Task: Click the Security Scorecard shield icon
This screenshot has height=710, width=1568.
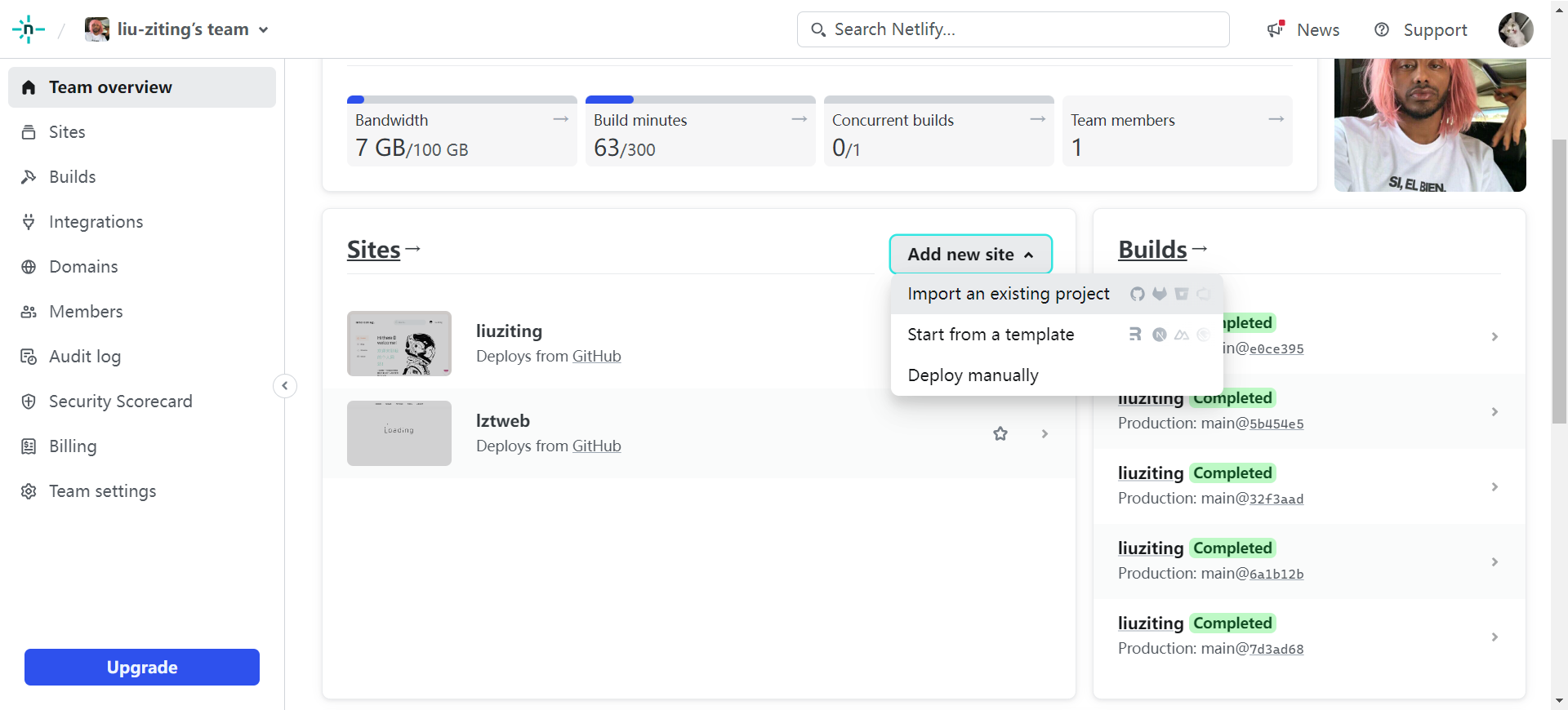Action: (29, 402)
